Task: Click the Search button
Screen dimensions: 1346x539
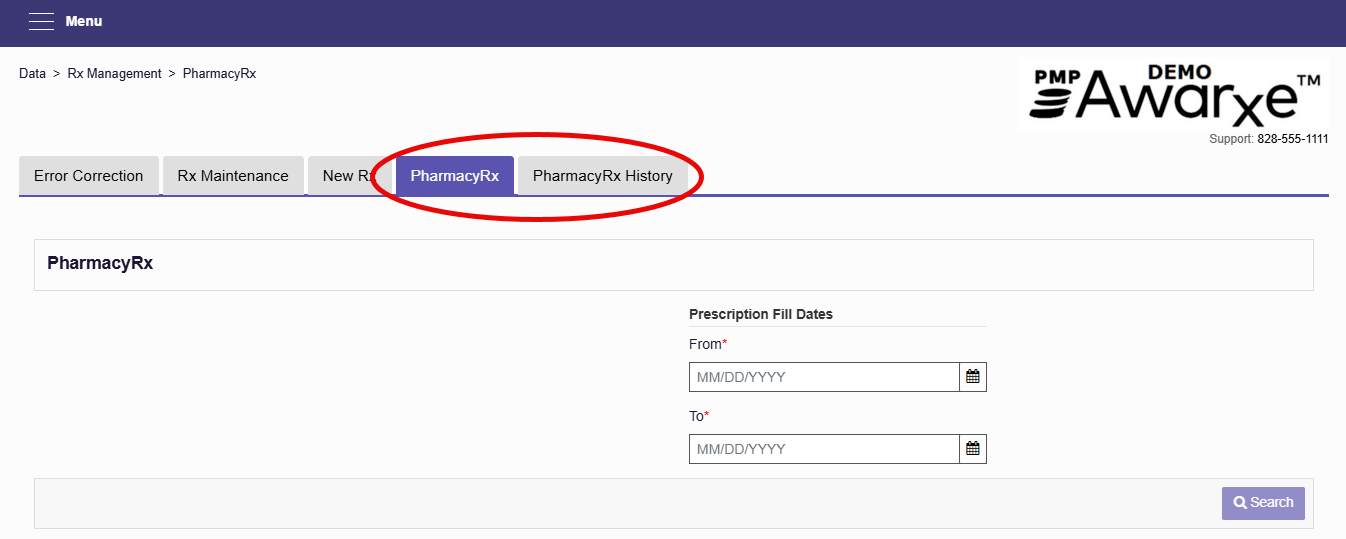Action: point(1264,503)
